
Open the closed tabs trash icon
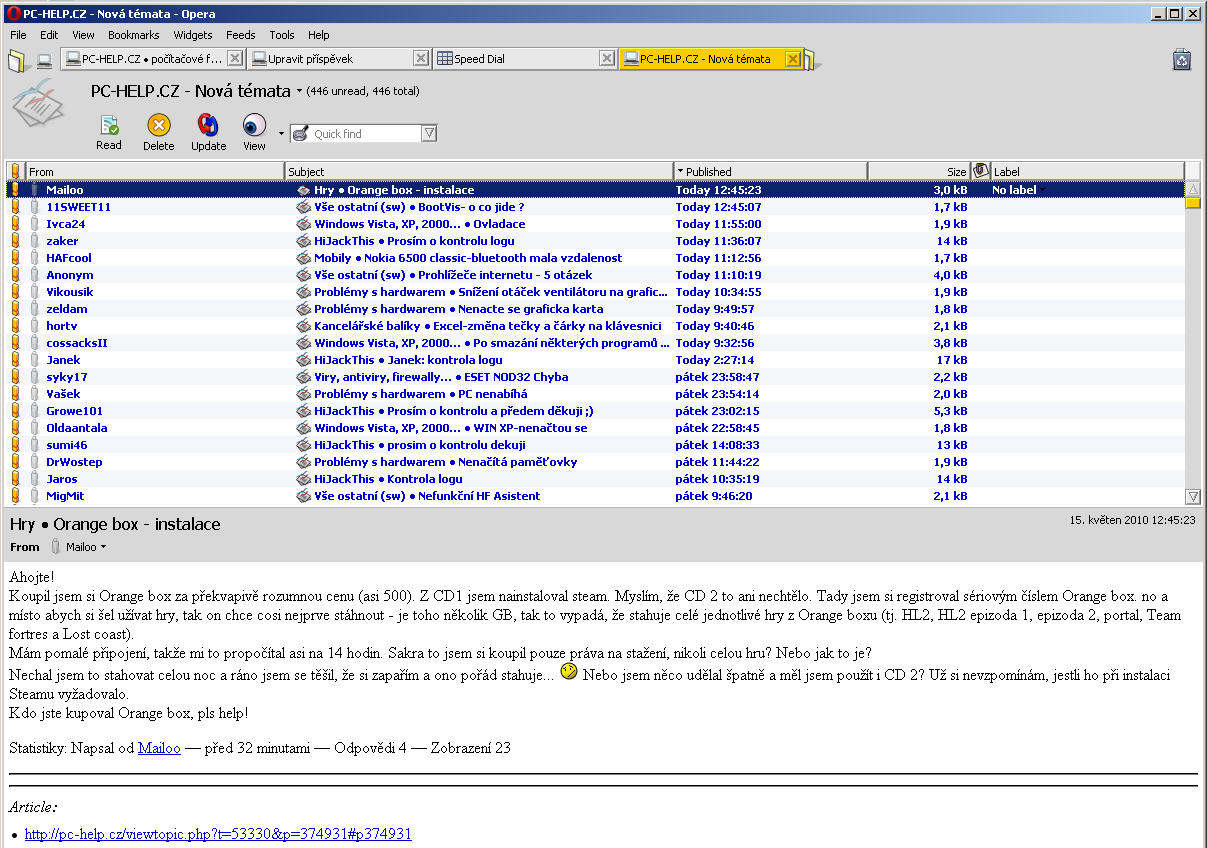1181,59
